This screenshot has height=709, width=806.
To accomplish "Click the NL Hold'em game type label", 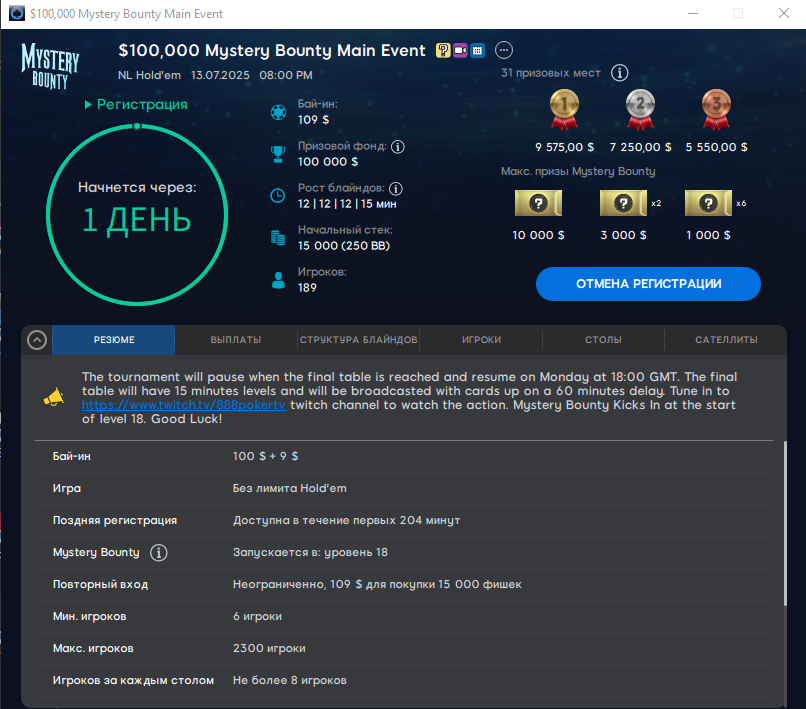I will tap(149, 75).
